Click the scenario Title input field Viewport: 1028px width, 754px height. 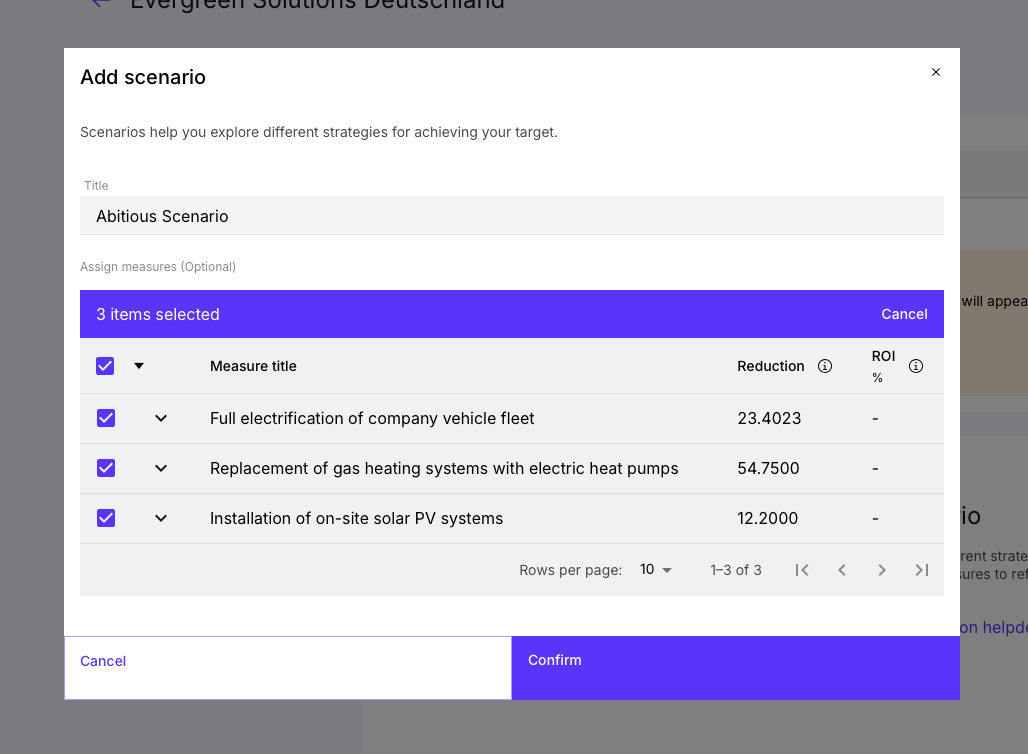click(x=512, y=216)
